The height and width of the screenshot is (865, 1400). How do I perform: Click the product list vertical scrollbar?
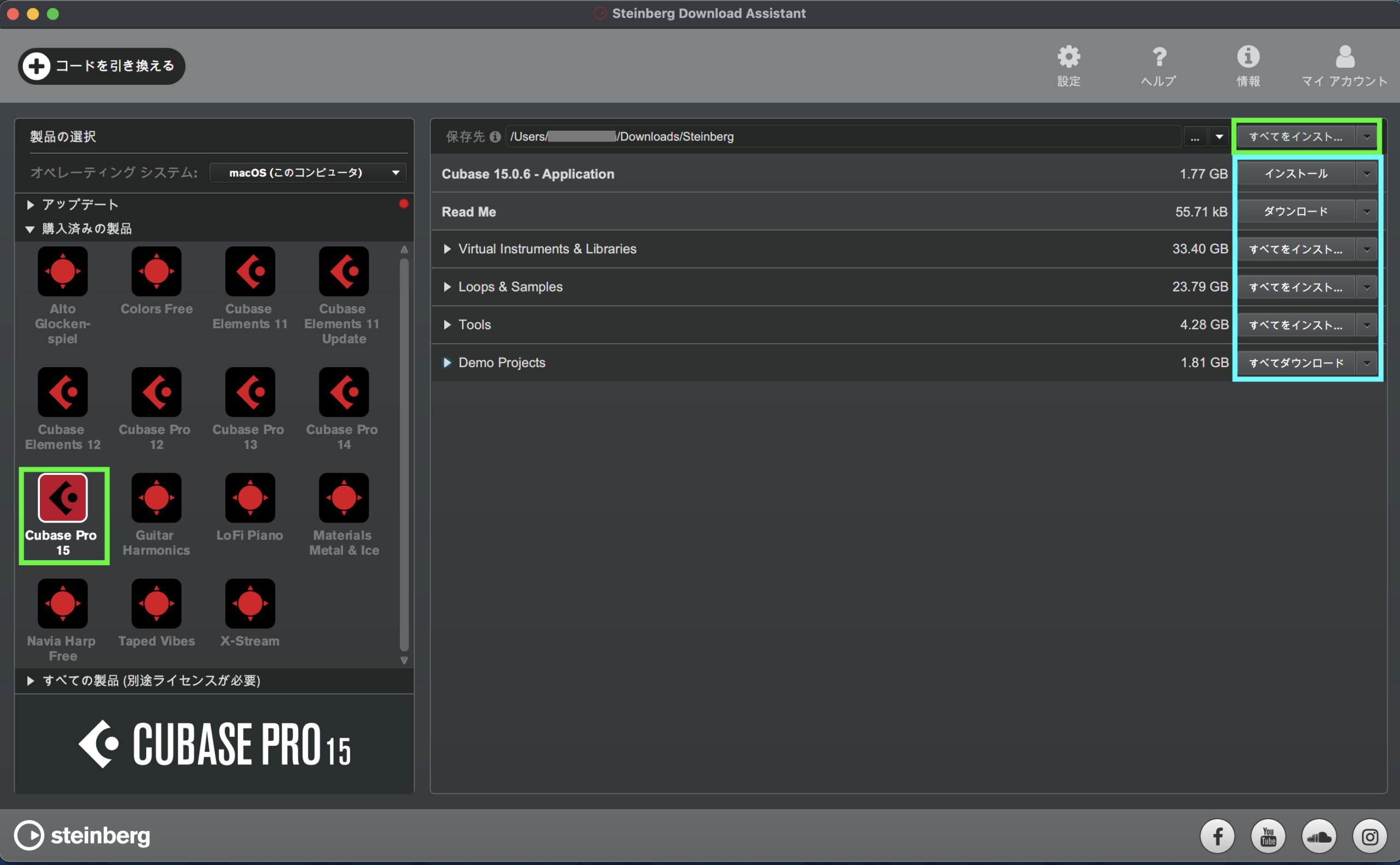404,455
